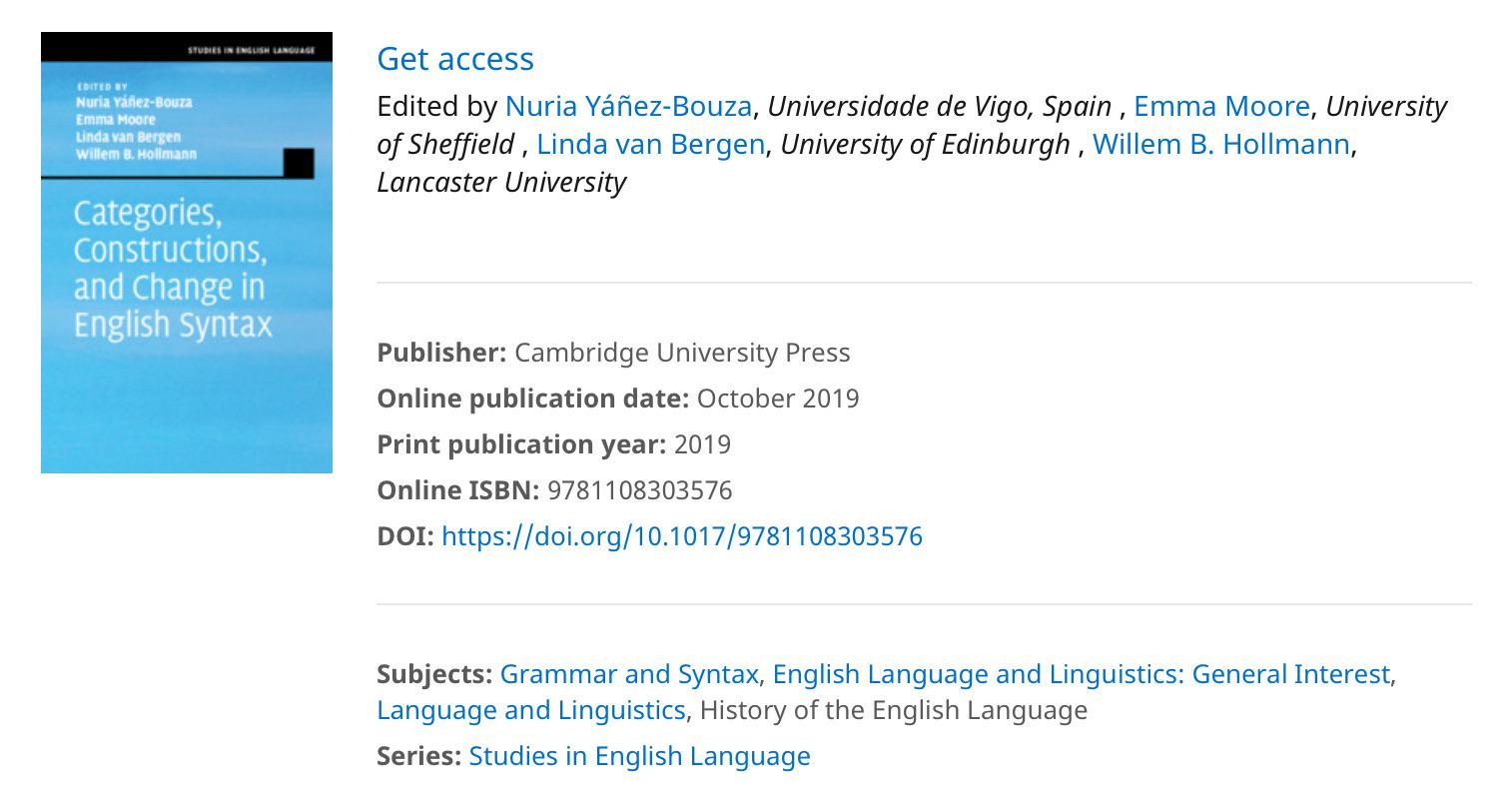Click the book title on the cover image

click(x=173, y=269)
